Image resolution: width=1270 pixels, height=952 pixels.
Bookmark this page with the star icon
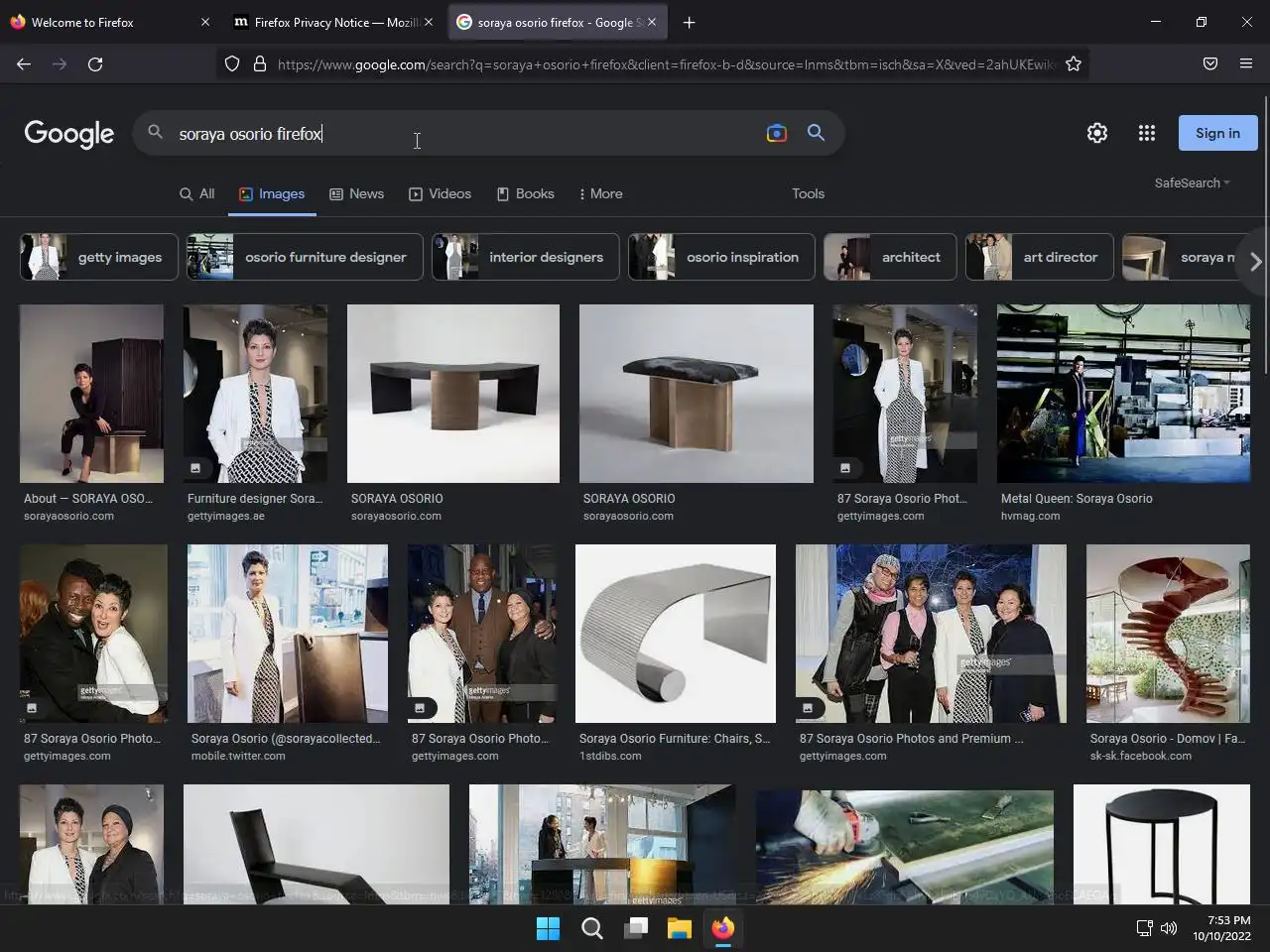[x=1073, y=64]
